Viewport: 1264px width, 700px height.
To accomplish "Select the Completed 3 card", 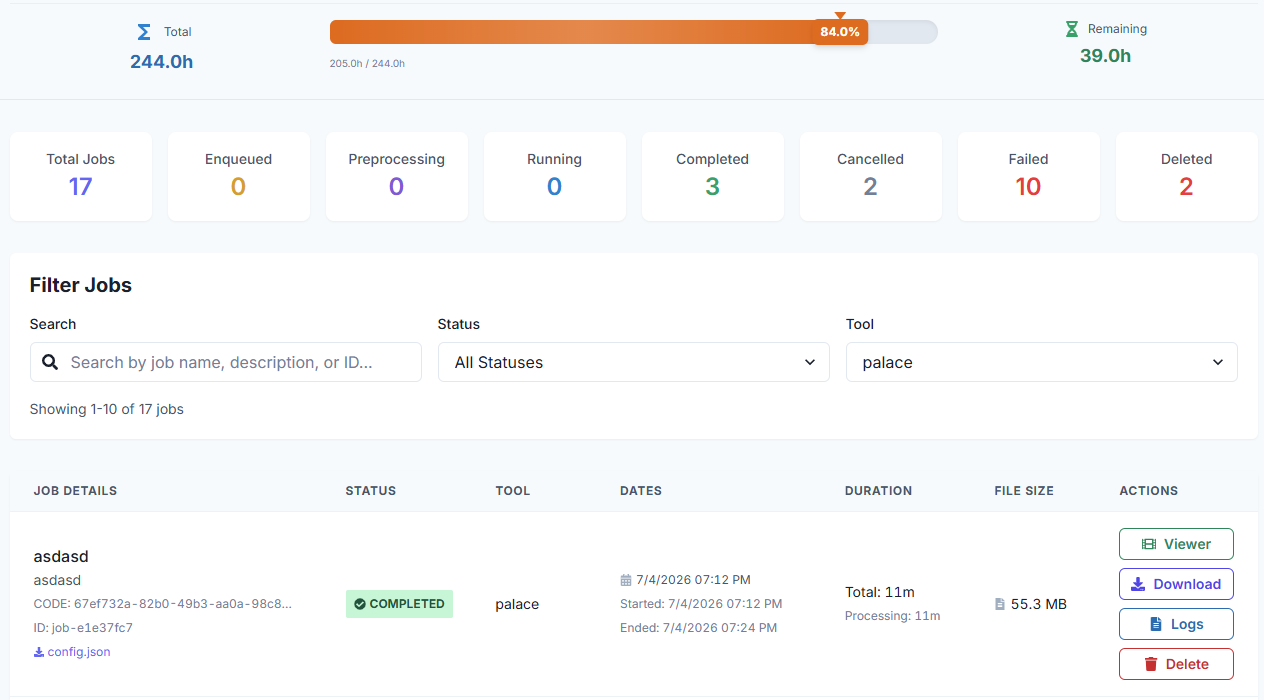I will tap(713, 176).
